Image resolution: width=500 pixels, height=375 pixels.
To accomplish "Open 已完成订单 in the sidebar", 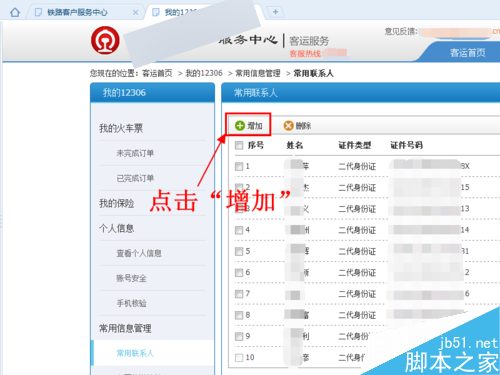I will (x=135, y=178).
